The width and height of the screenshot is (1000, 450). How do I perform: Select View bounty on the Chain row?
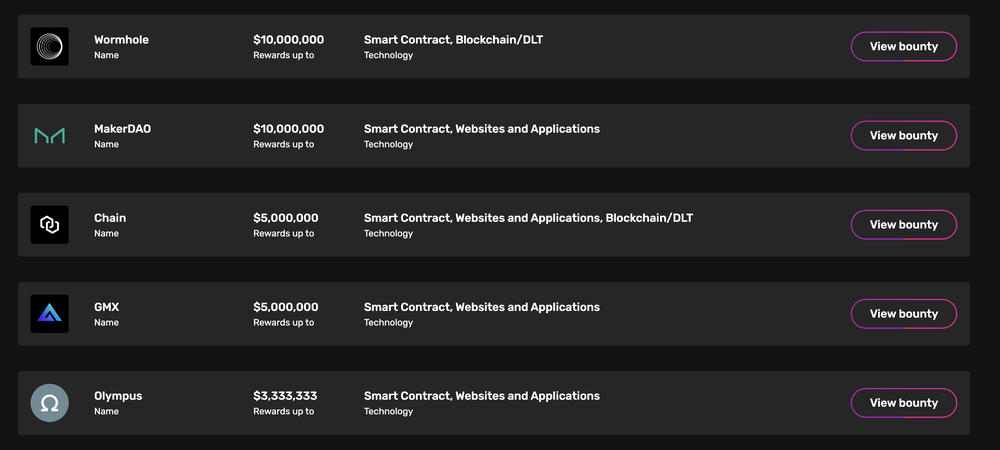(904, 224)
